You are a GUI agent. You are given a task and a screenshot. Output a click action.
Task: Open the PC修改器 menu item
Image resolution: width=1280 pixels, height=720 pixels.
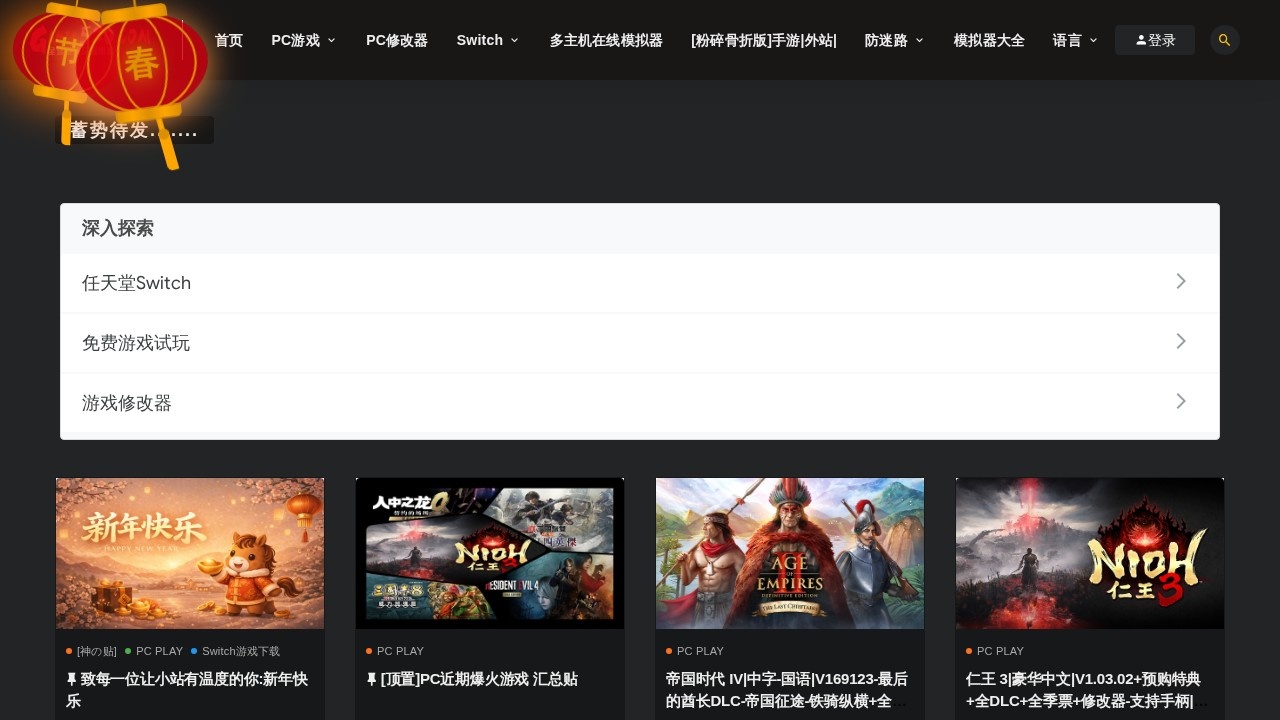[x=397, y=40]
